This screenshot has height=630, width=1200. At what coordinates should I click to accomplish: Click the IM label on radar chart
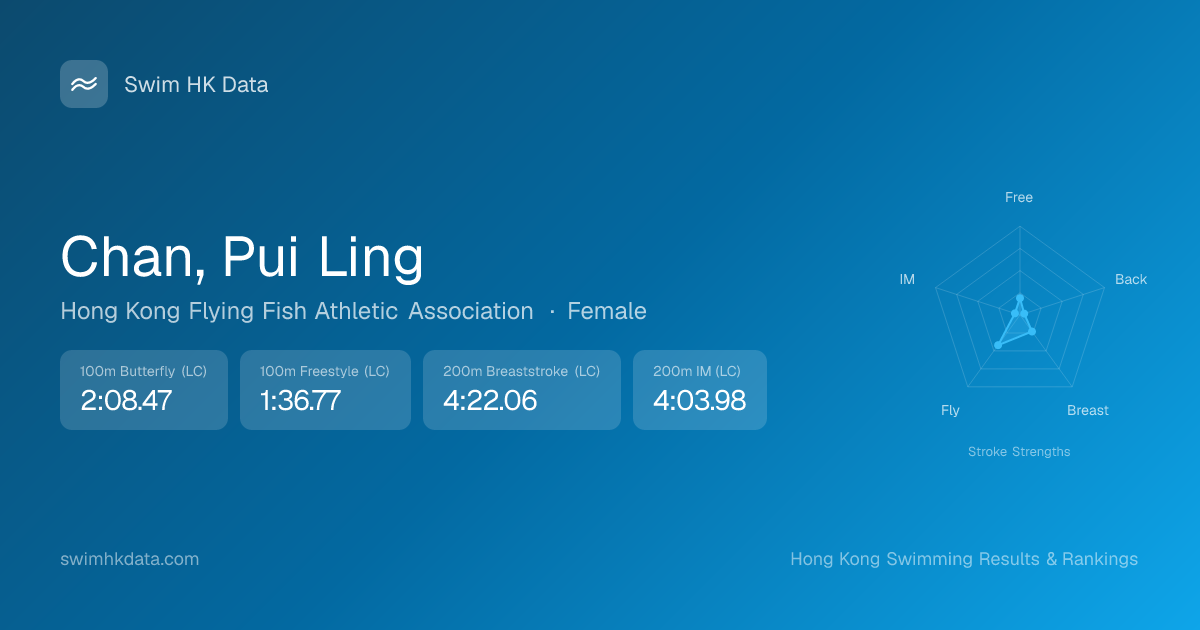click(907, 279)
